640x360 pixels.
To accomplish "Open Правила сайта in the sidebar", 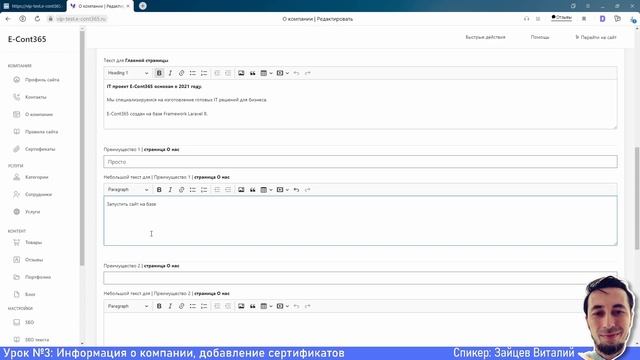I will (36, 132).
